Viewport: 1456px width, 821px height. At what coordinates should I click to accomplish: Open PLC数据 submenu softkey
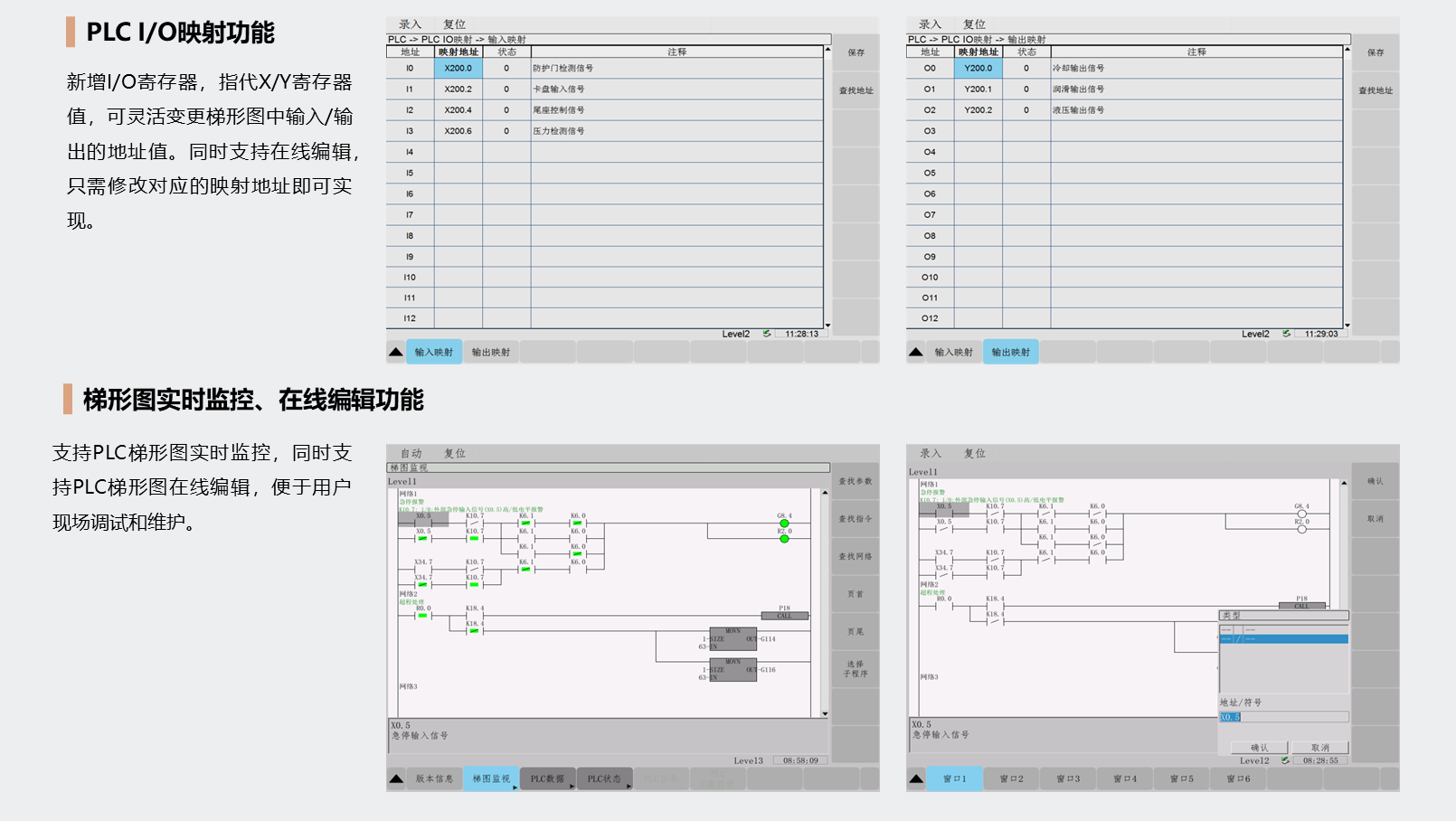point(548,779)
